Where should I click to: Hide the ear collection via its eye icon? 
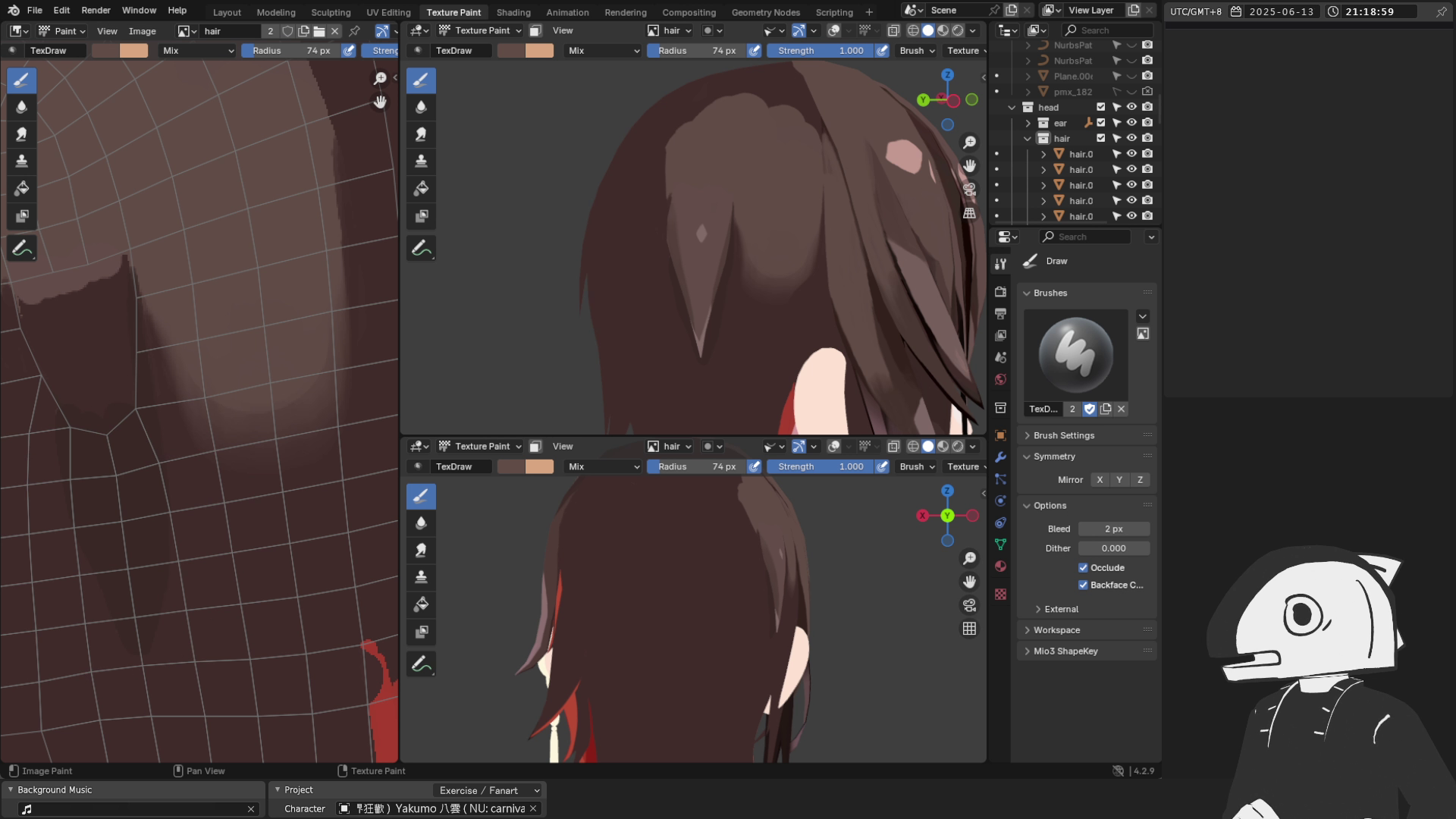(x=1131, y=123)
